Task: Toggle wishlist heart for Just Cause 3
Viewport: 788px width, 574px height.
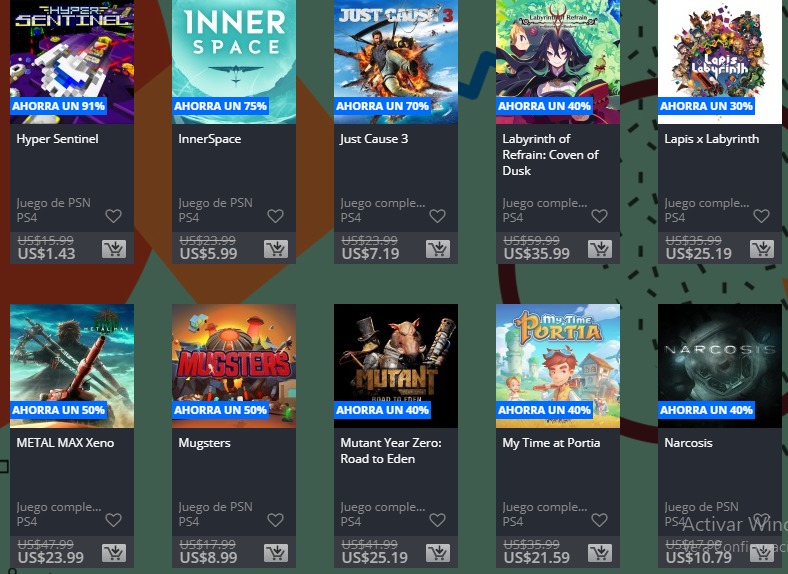Action: [x=437, y=216]
